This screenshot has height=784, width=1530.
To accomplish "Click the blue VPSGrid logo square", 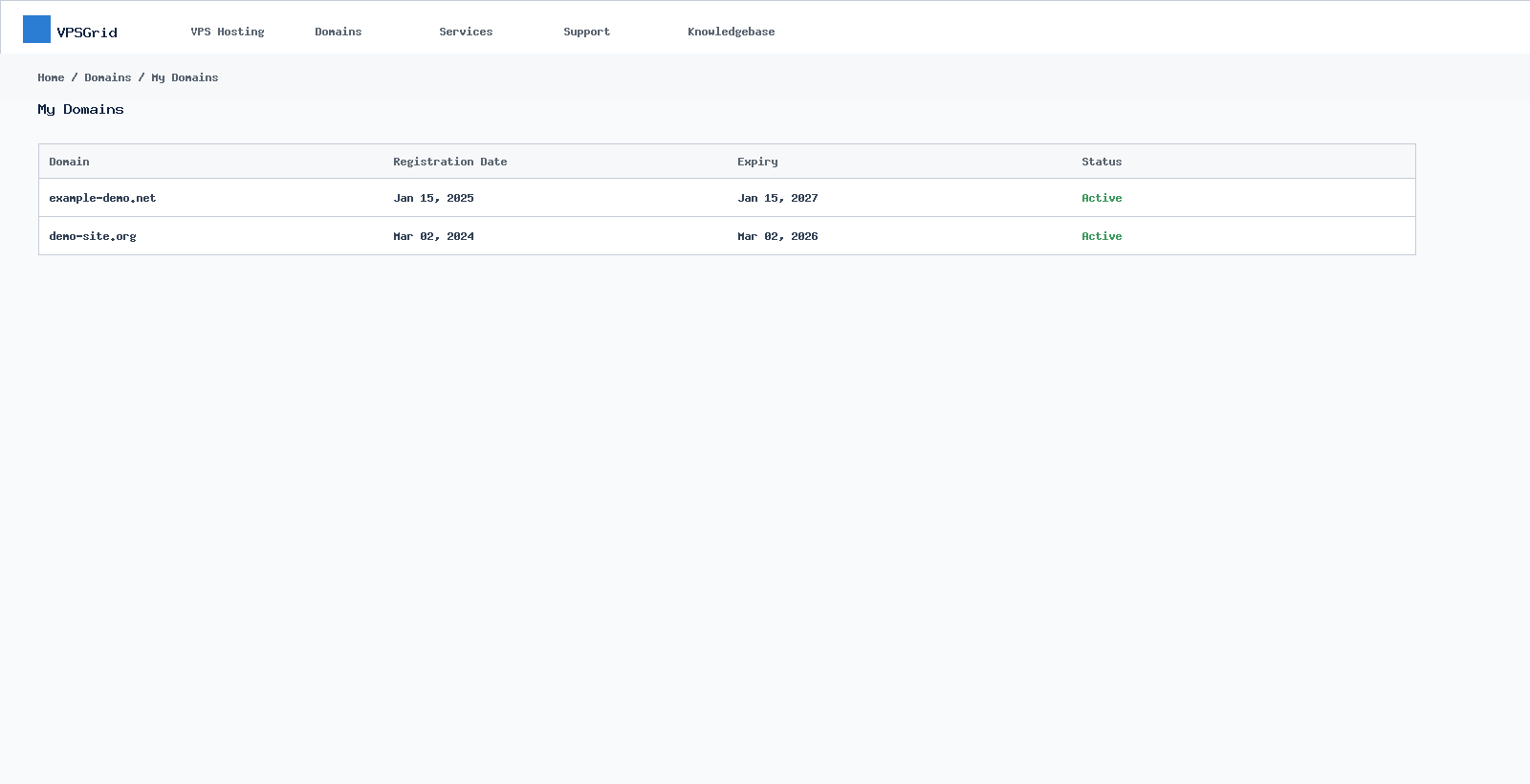I will (36, 29).
